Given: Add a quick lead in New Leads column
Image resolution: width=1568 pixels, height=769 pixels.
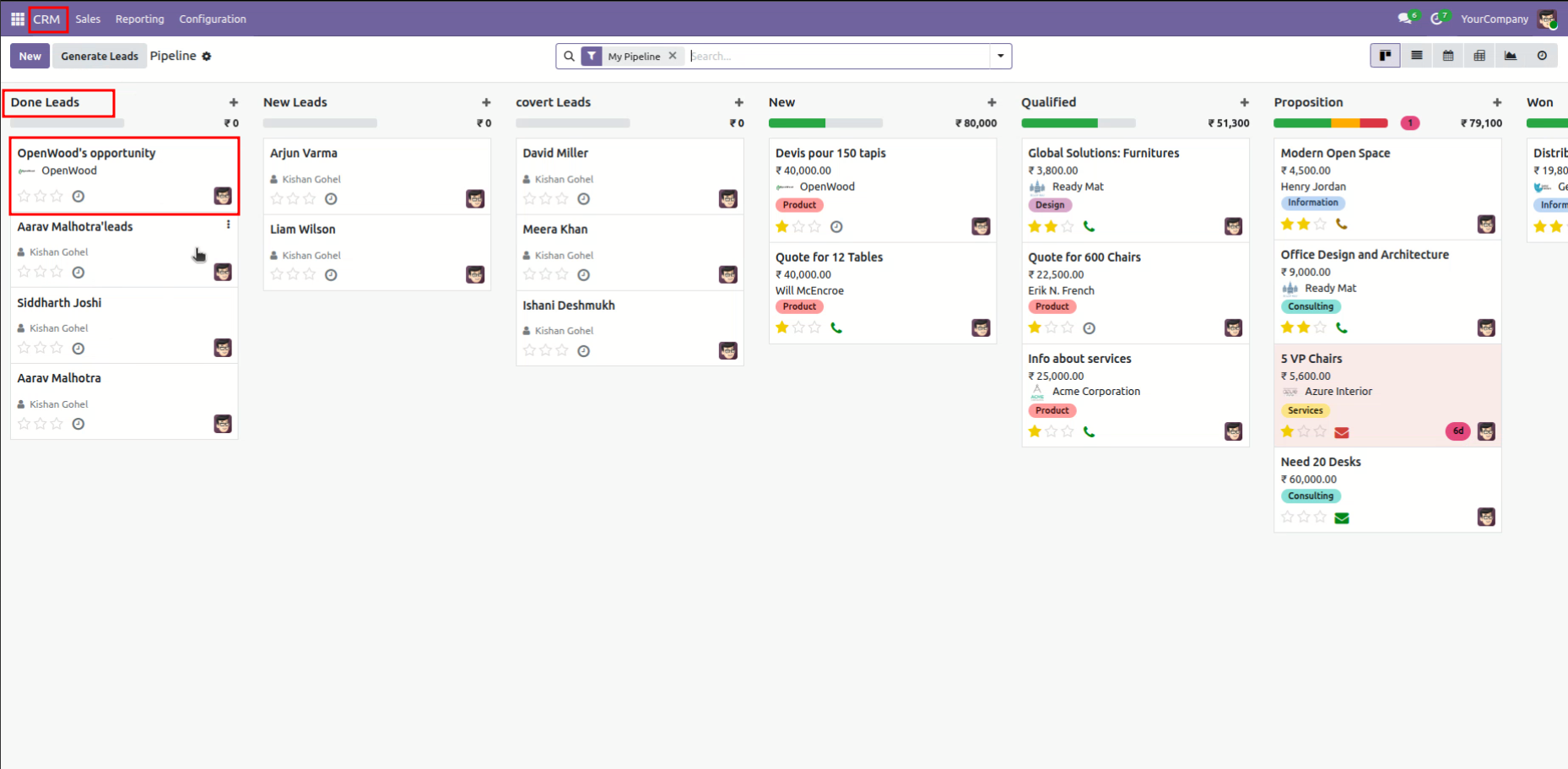Looking at the screenshot, I should tap(486, 102).
